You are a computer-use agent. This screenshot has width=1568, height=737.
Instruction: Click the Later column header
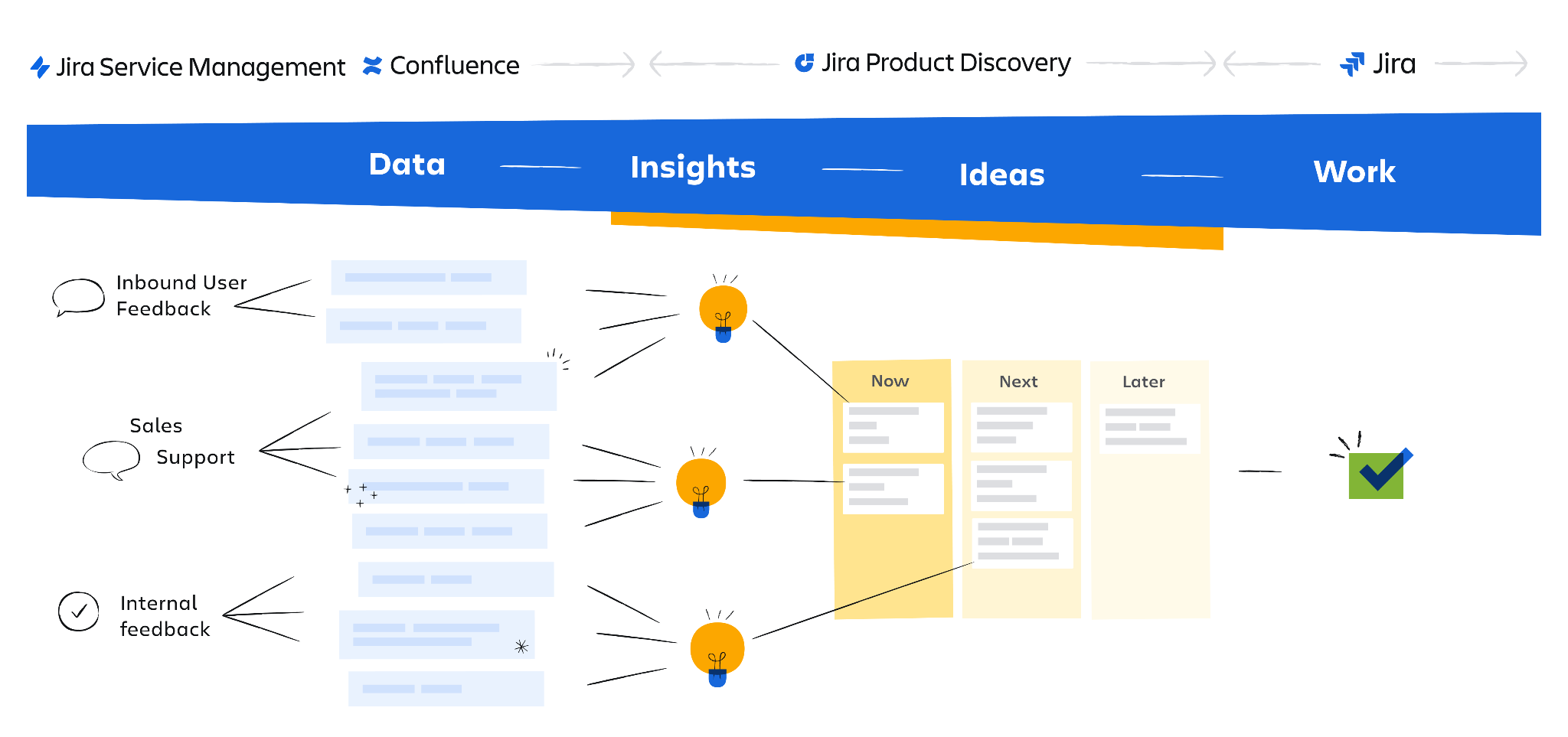pos(1143,382)
